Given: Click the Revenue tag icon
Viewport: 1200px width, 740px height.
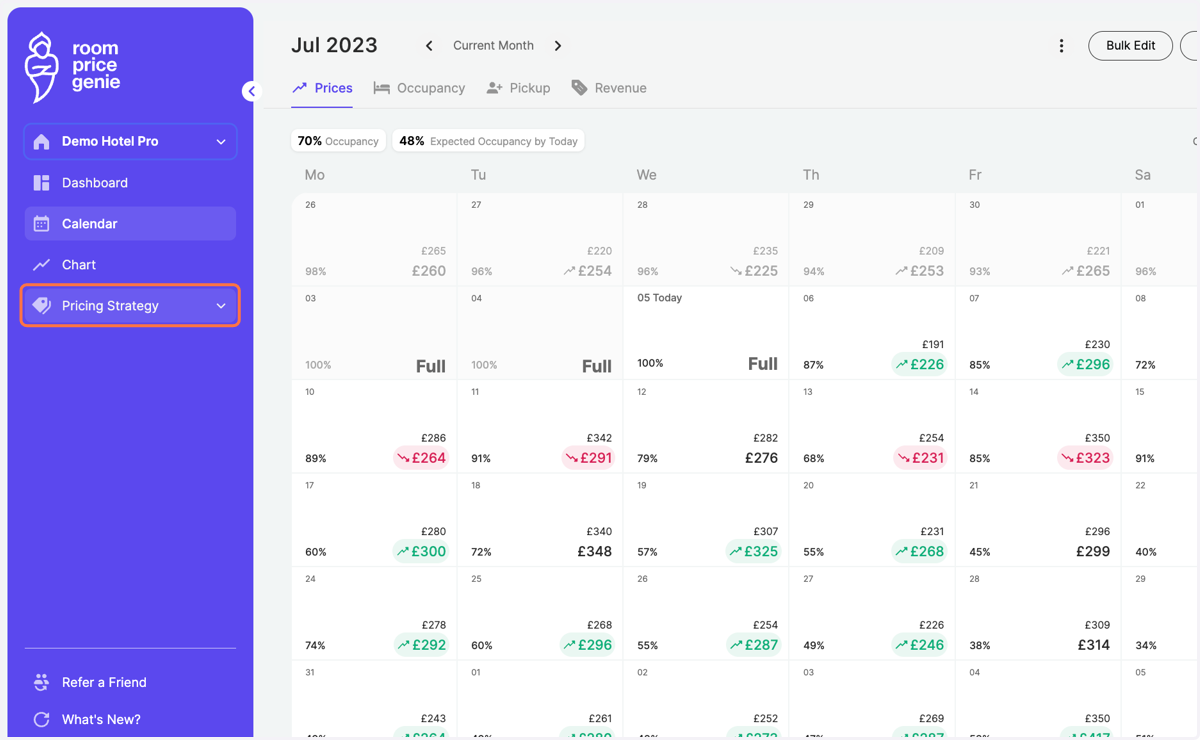Looking at the screenshot, I should [x=579, y=88].
